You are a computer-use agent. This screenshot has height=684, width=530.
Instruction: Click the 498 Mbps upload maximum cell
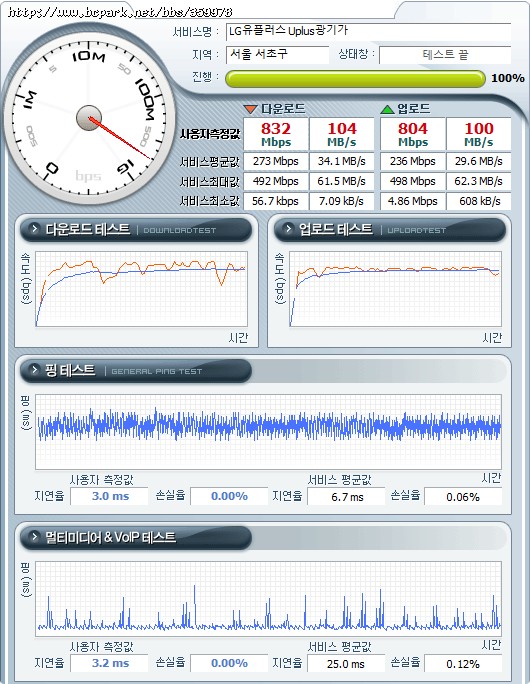pos(413,181)
